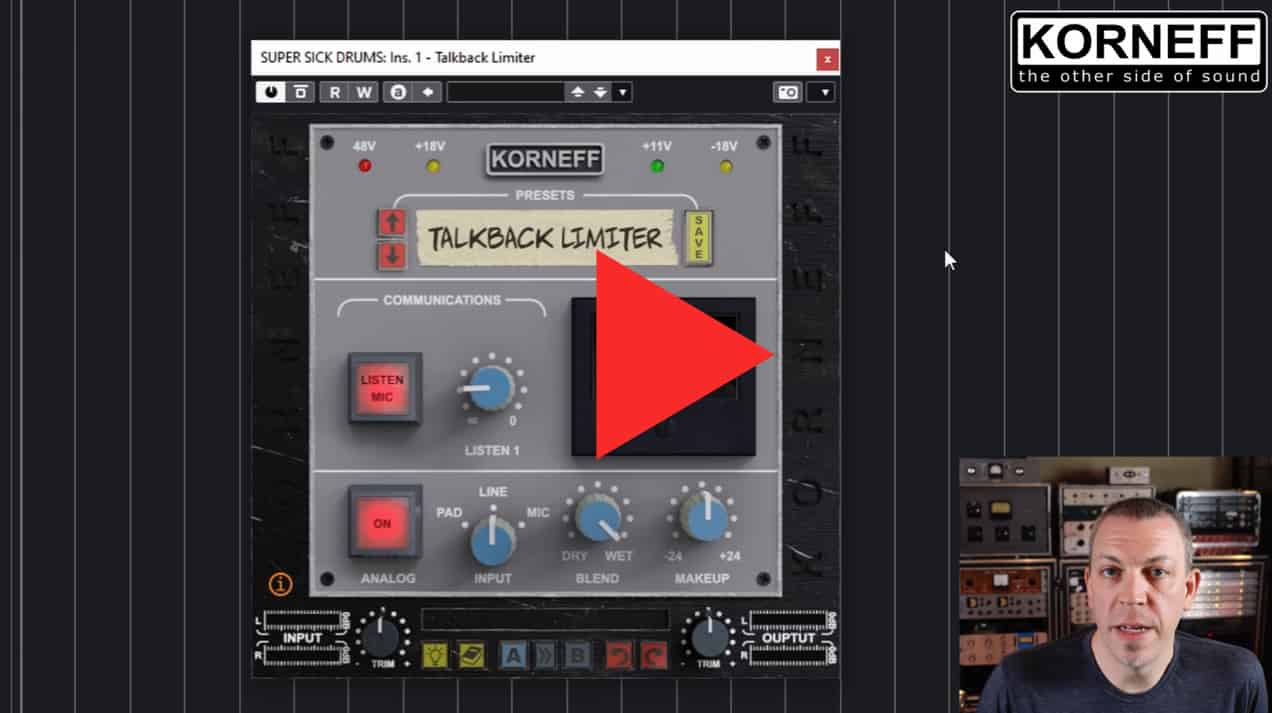Click the copy A to B chevron button

(x=544, y=655)
